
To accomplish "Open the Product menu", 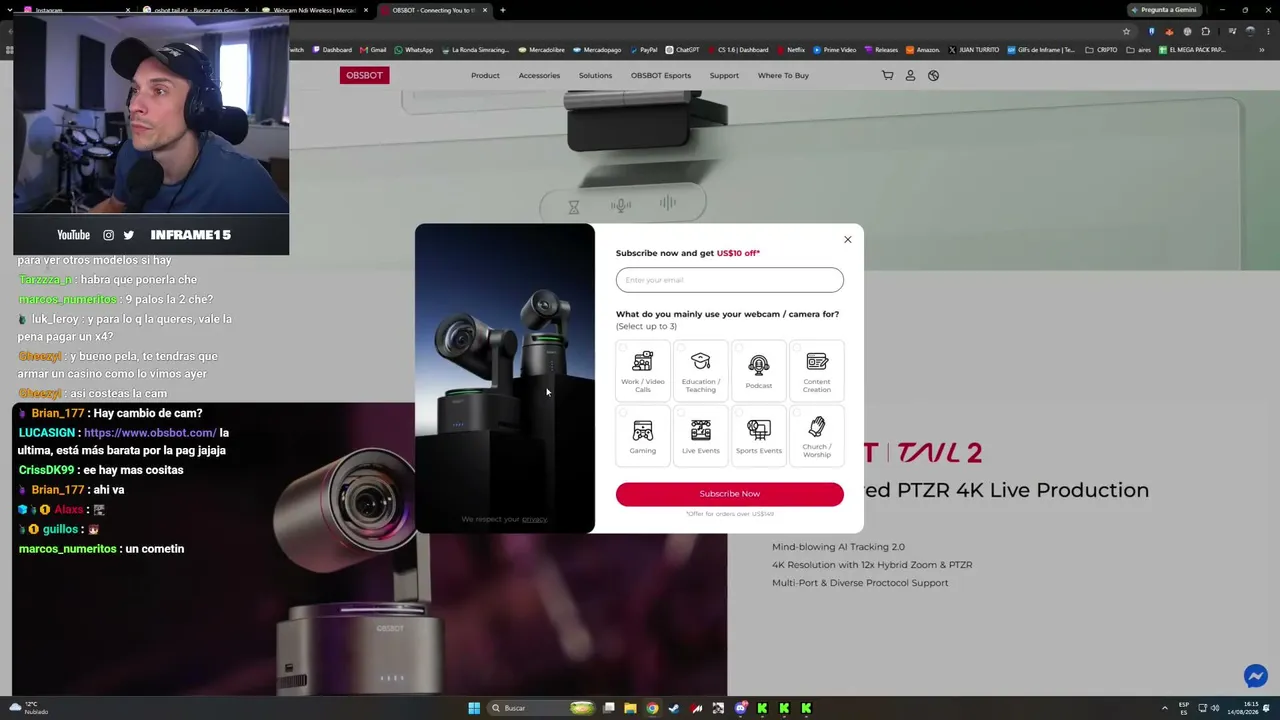I will click(485, 75).
